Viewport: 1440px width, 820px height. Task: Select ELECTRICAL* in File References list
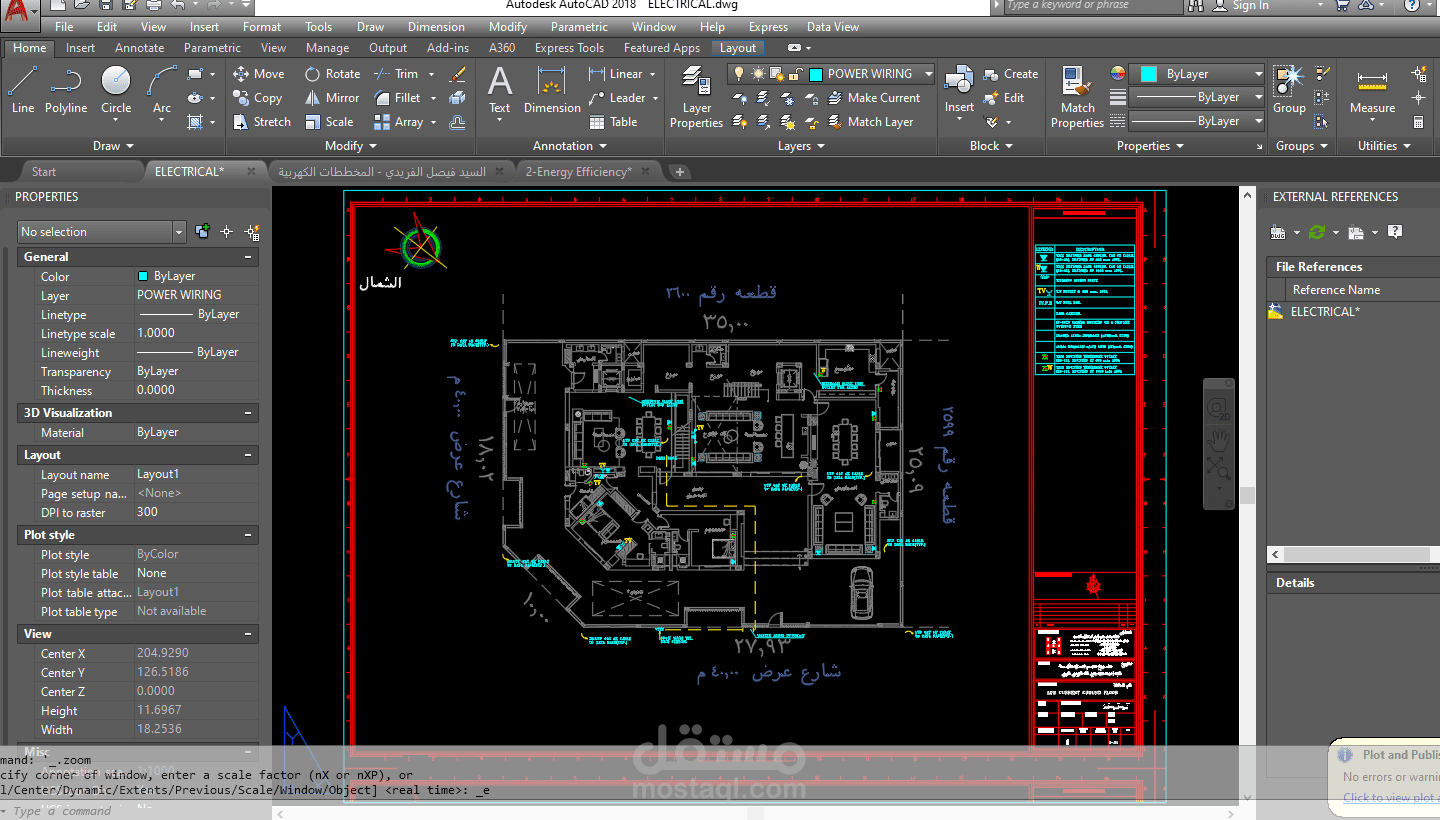[1325, 312]
